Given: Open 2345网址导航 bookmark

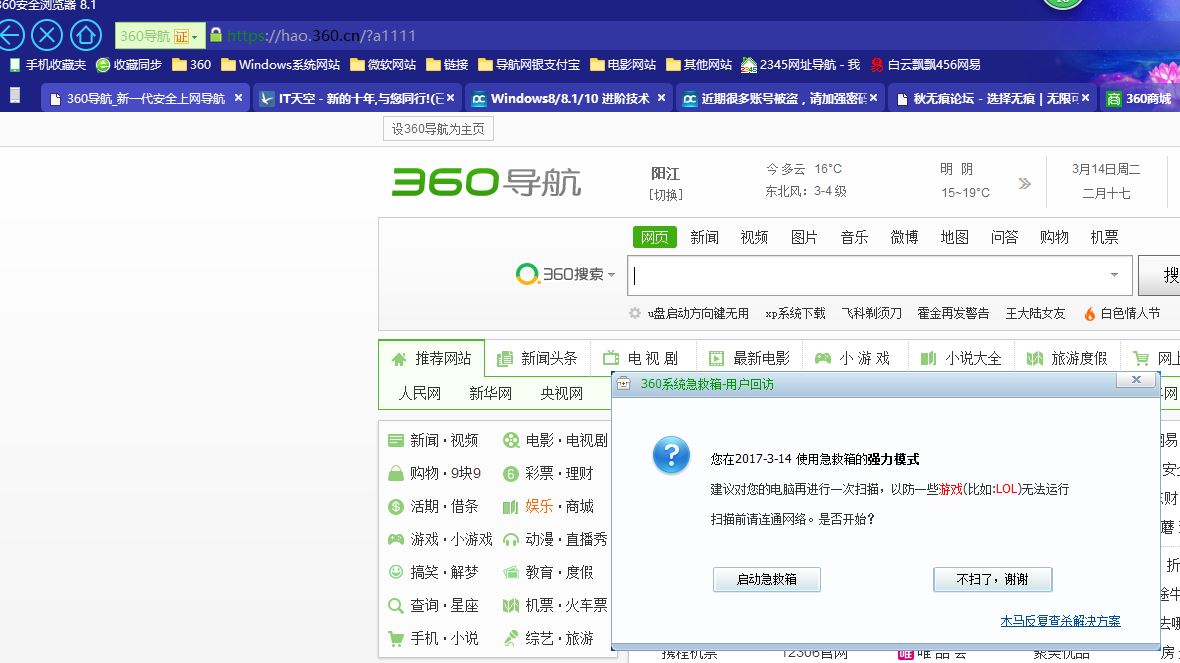Looking at the screenshot, I should pos(801,65).
